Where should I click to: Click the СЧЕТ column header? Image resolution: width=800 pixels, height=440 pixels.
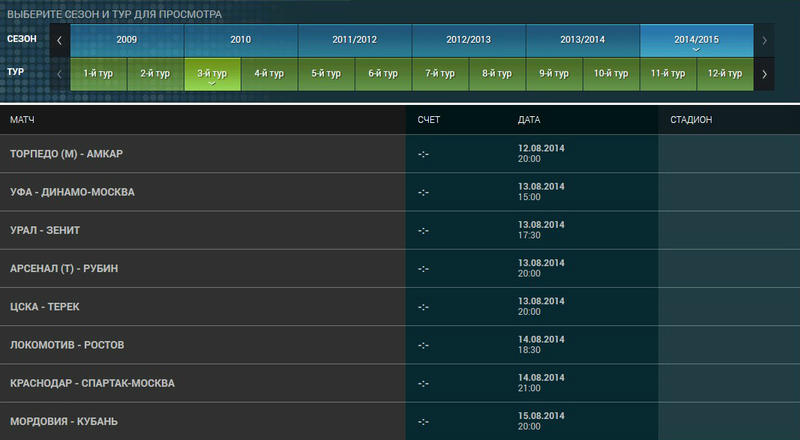(429, 120)
